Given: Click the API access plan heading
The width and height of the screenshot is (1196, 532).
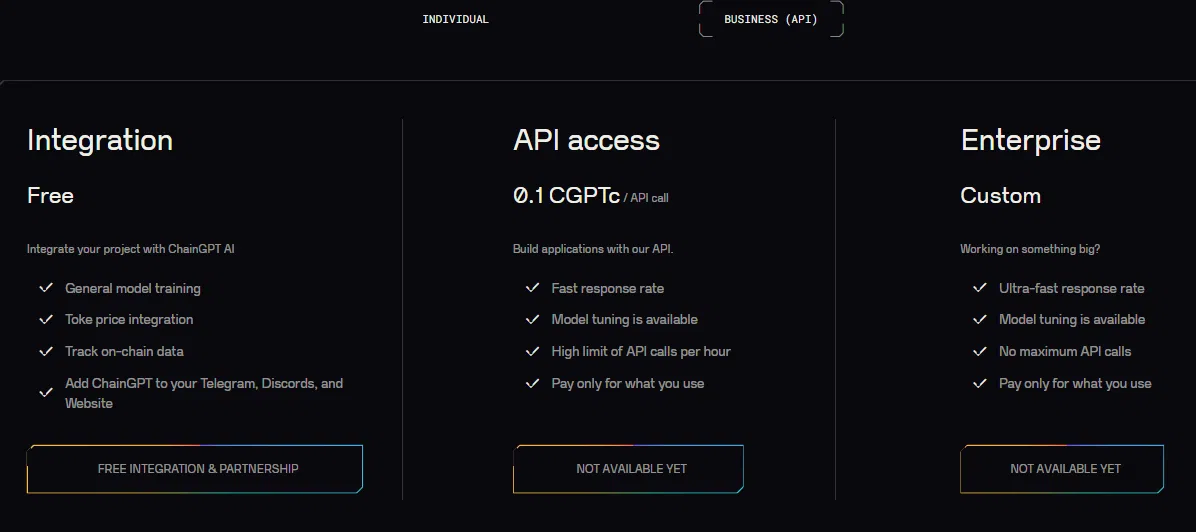Looking at the screenshot, I should click(586, 140).
